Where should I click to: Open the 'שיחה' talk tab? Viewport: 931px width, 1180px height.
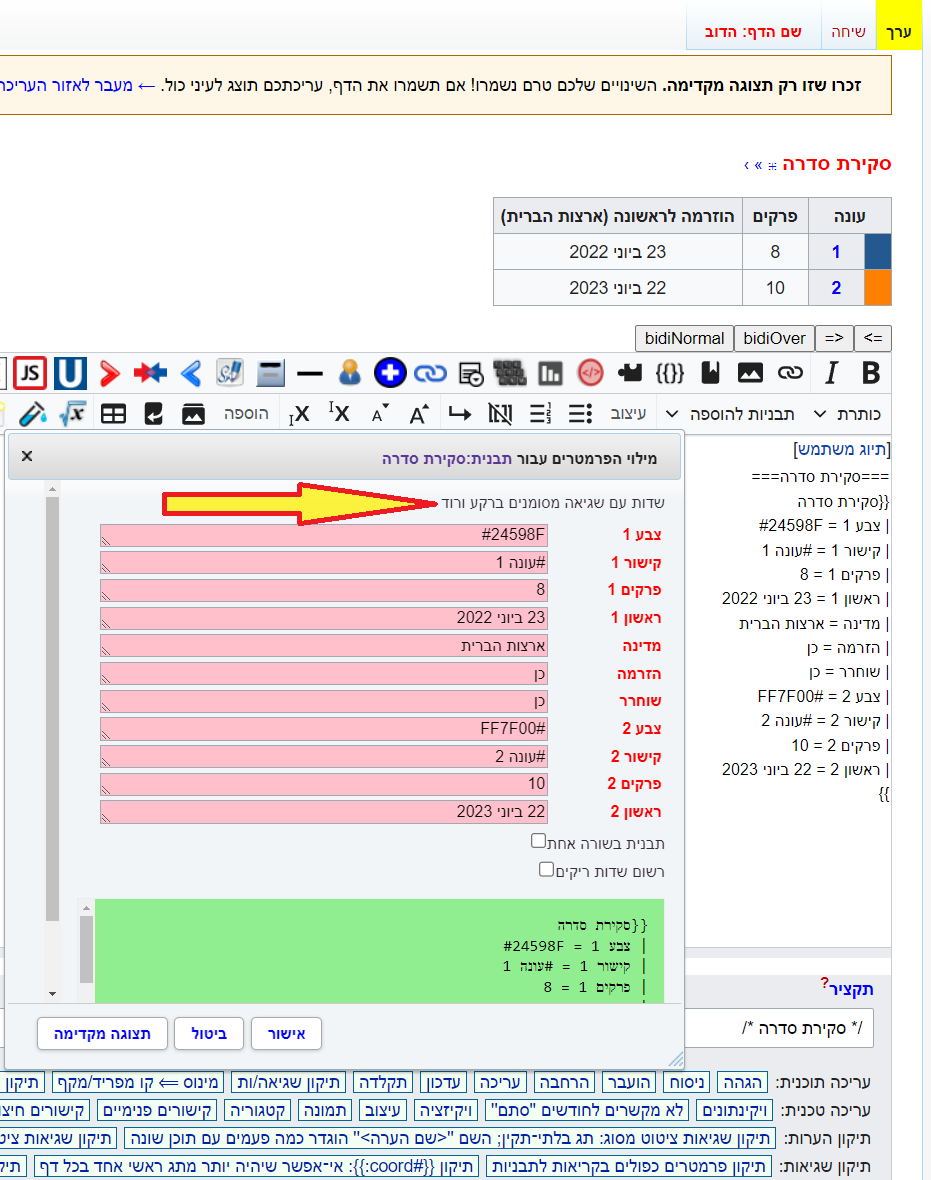coord(848,32)
